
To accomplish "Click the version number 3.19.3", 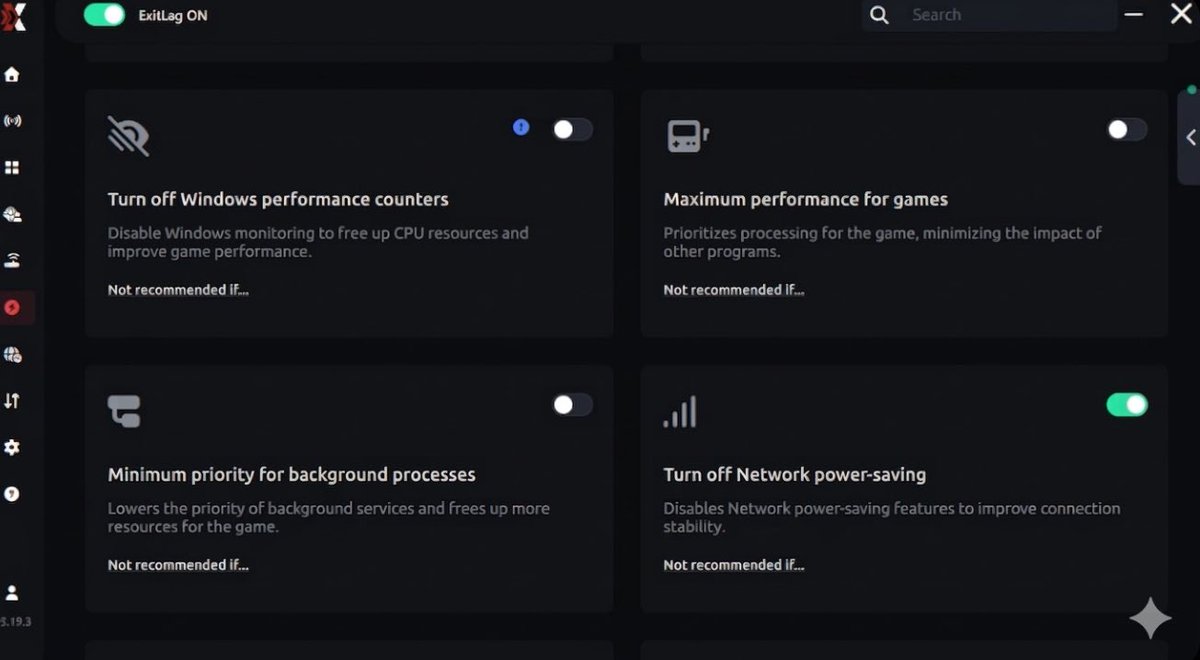I will pyautogui.click(x=14, y=622).
